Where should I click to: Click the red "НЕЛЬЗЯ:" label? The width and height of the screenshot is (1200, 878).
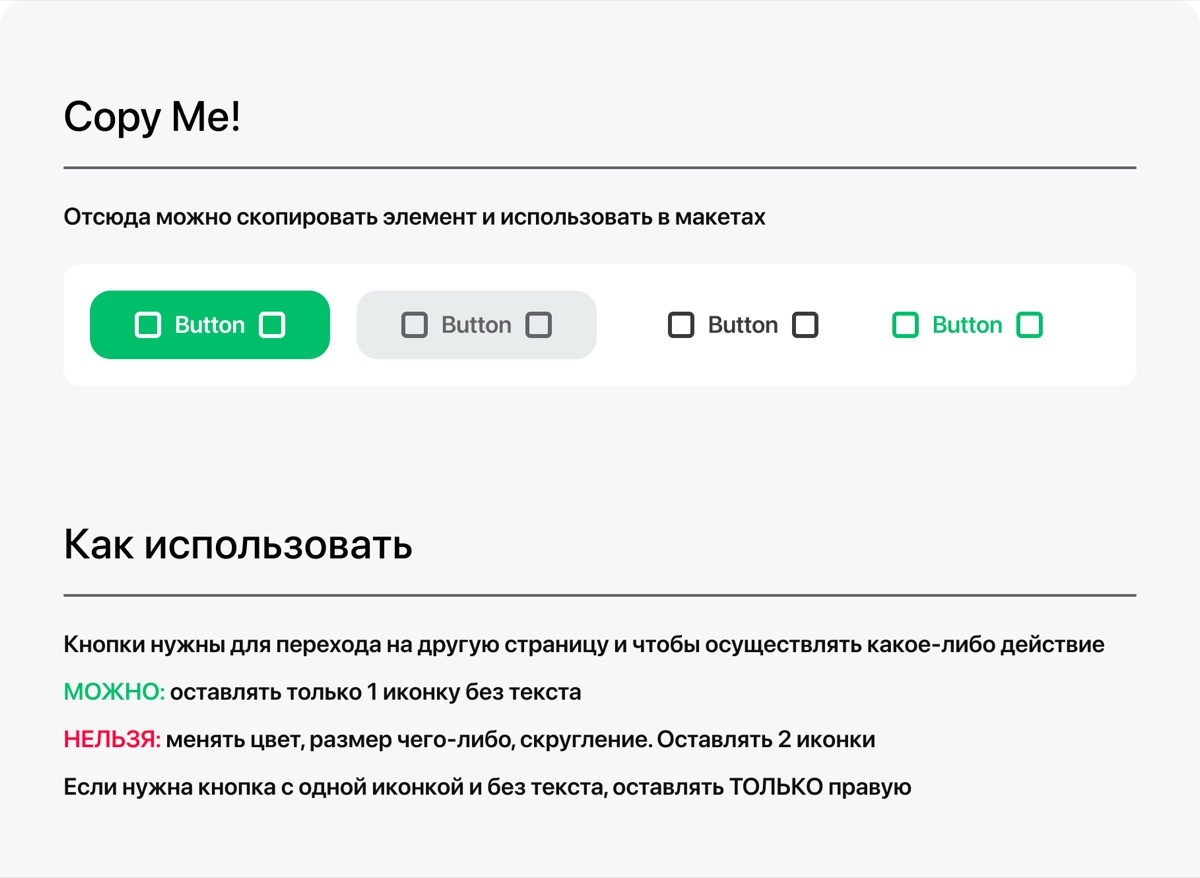(x=112, y=740)
